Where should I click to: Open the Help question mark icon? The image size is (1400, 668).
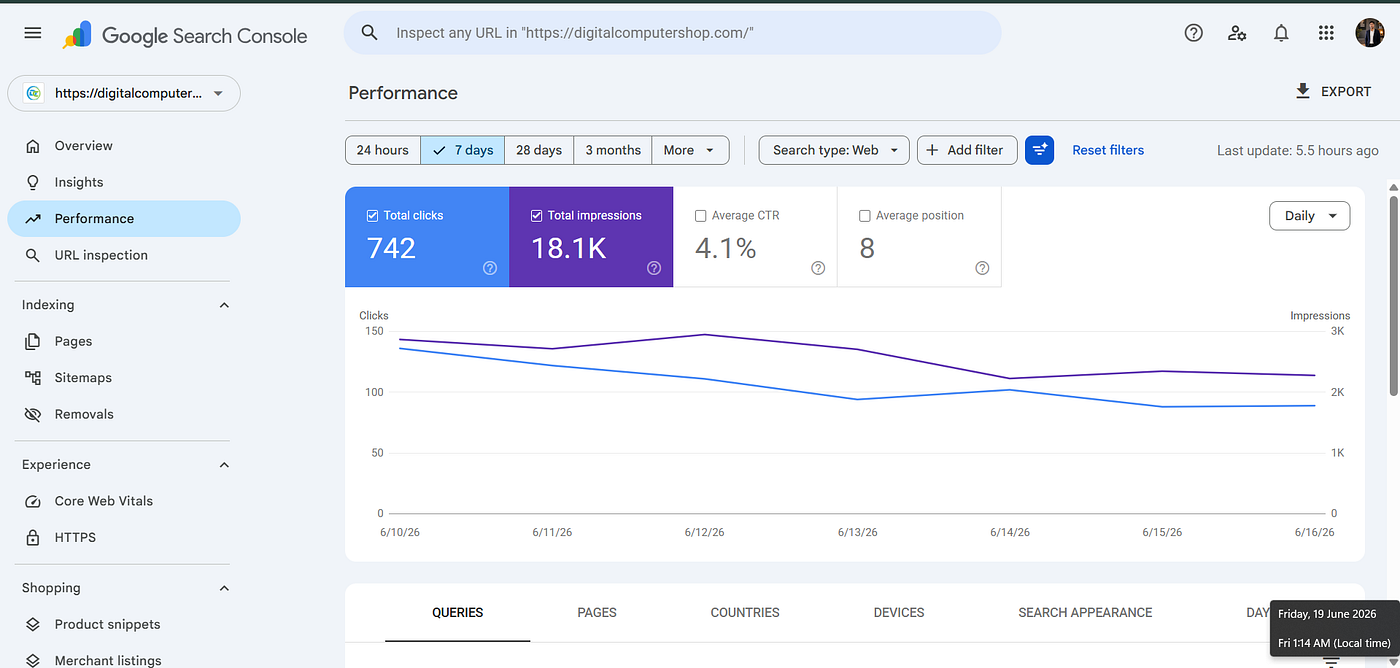pyautogui.click(x=1193, y=33)
